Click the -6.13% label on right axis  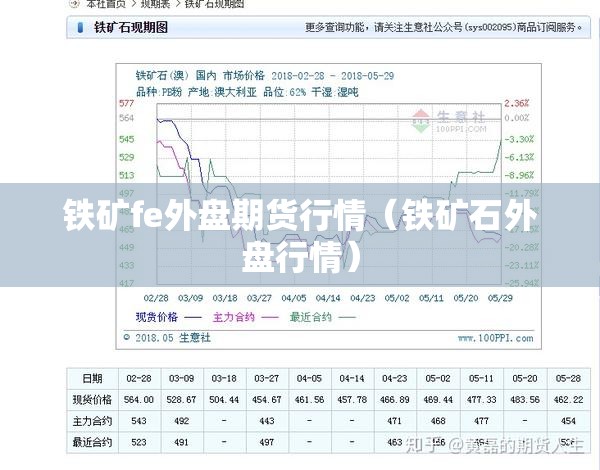tap(519, 157)
